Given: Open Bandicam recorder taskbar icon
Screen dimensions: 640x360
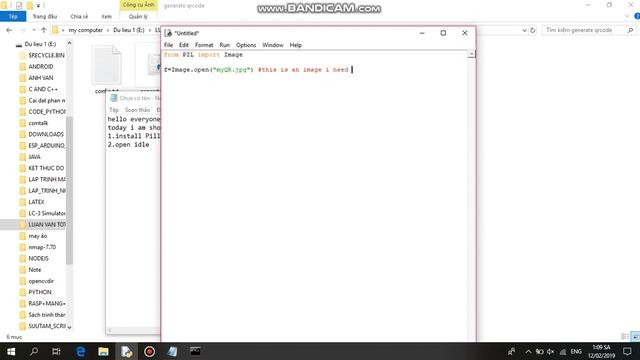Looking at the screenshot, I should point(149,351).
